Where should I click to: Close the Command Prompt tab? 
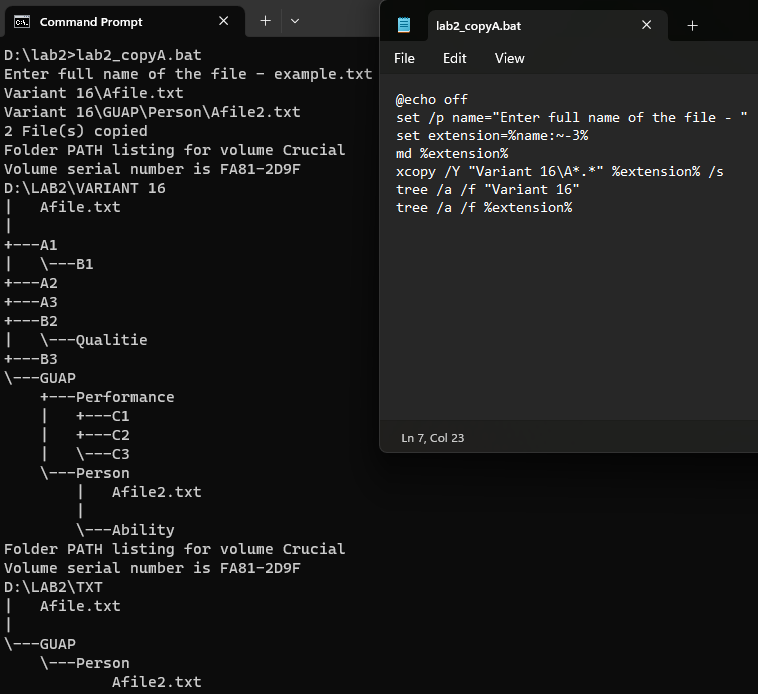pos(223,21)
